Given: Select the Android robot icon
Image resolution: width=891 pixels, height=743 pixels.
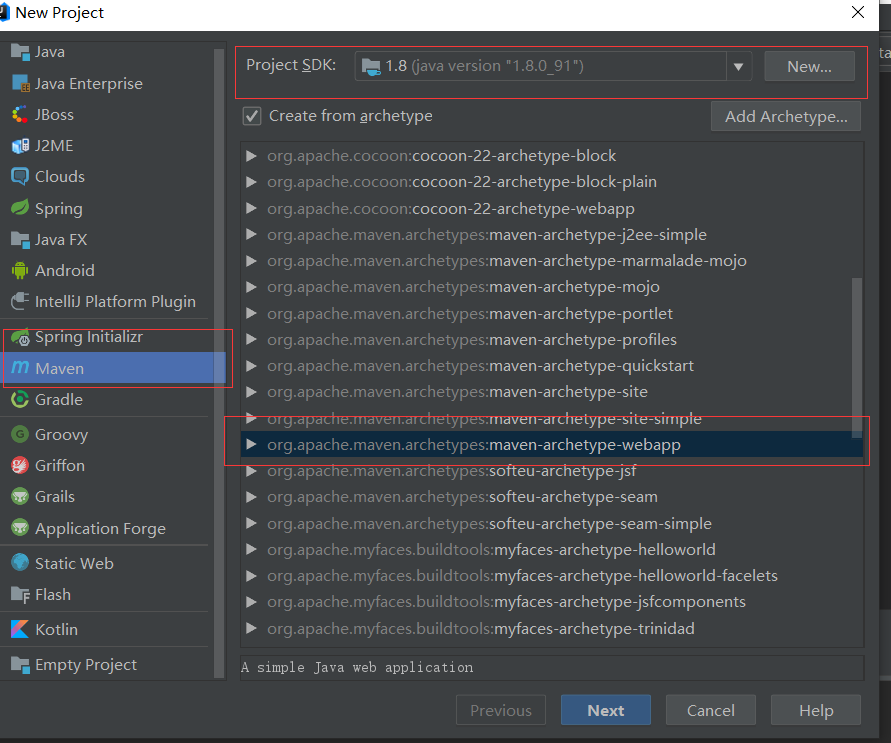Looking at the screenshot, I should [x=19, y=270].
